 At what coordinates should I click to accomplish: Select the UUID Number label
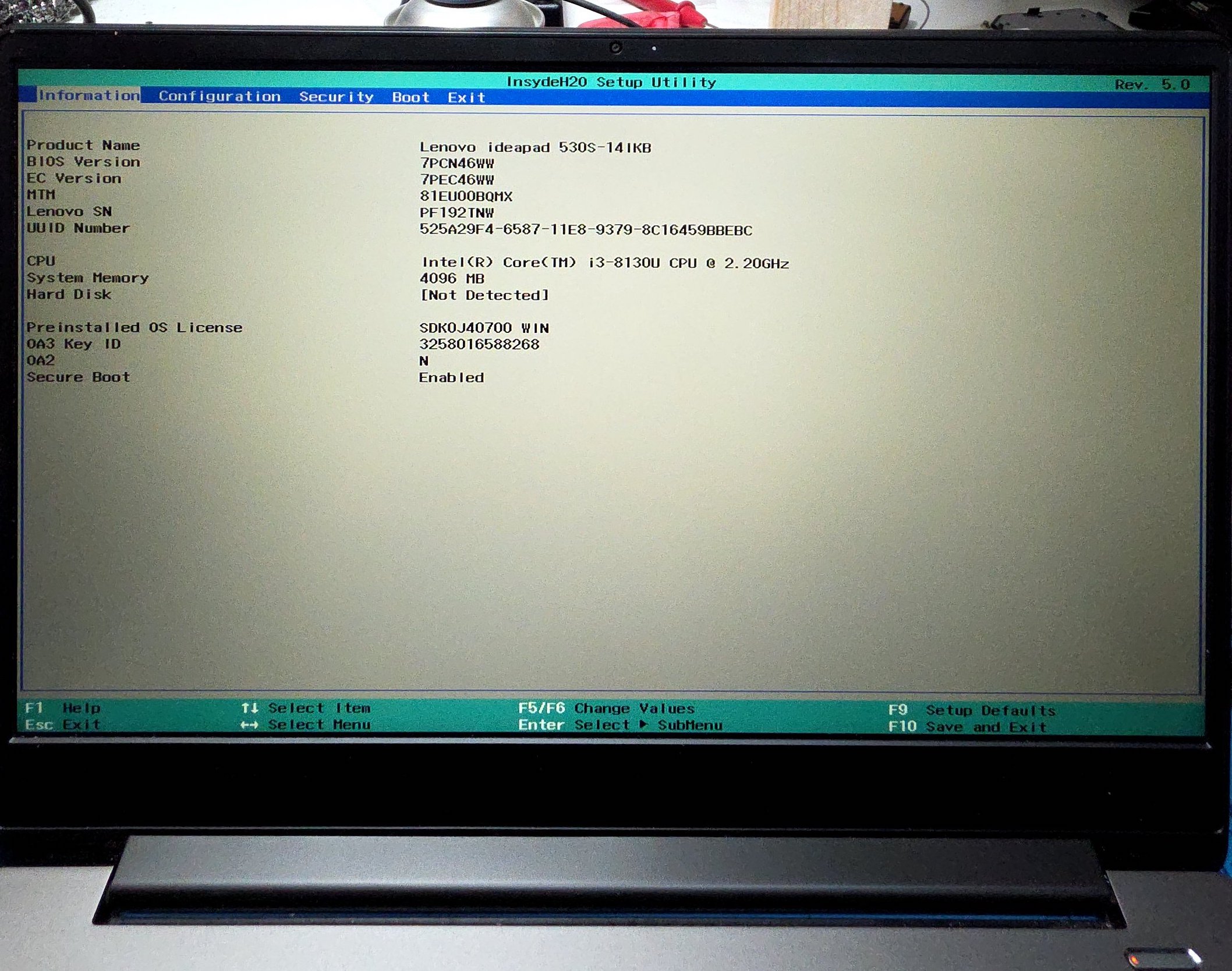(78, 228)
